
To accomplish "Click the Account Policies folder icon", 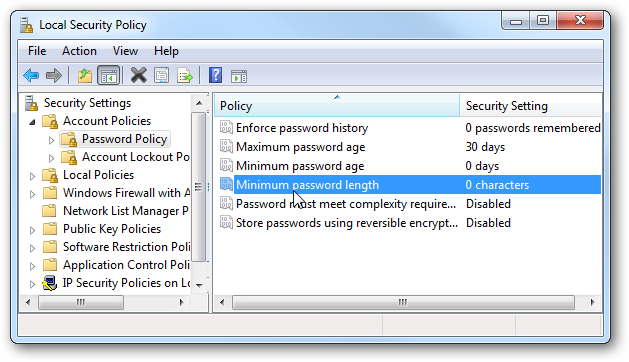I will (x=50, y=121).
